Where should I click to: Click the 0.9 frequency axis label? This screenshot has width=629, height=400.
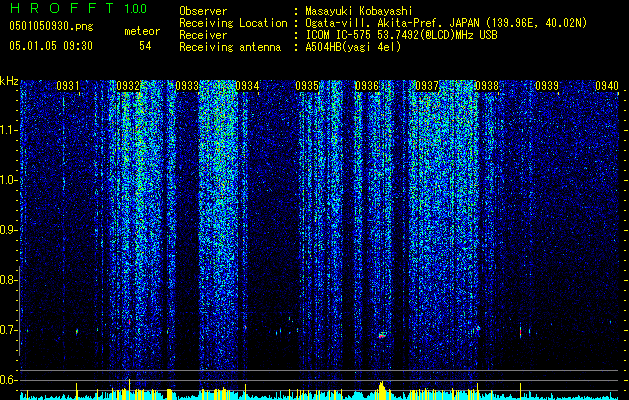9,230
